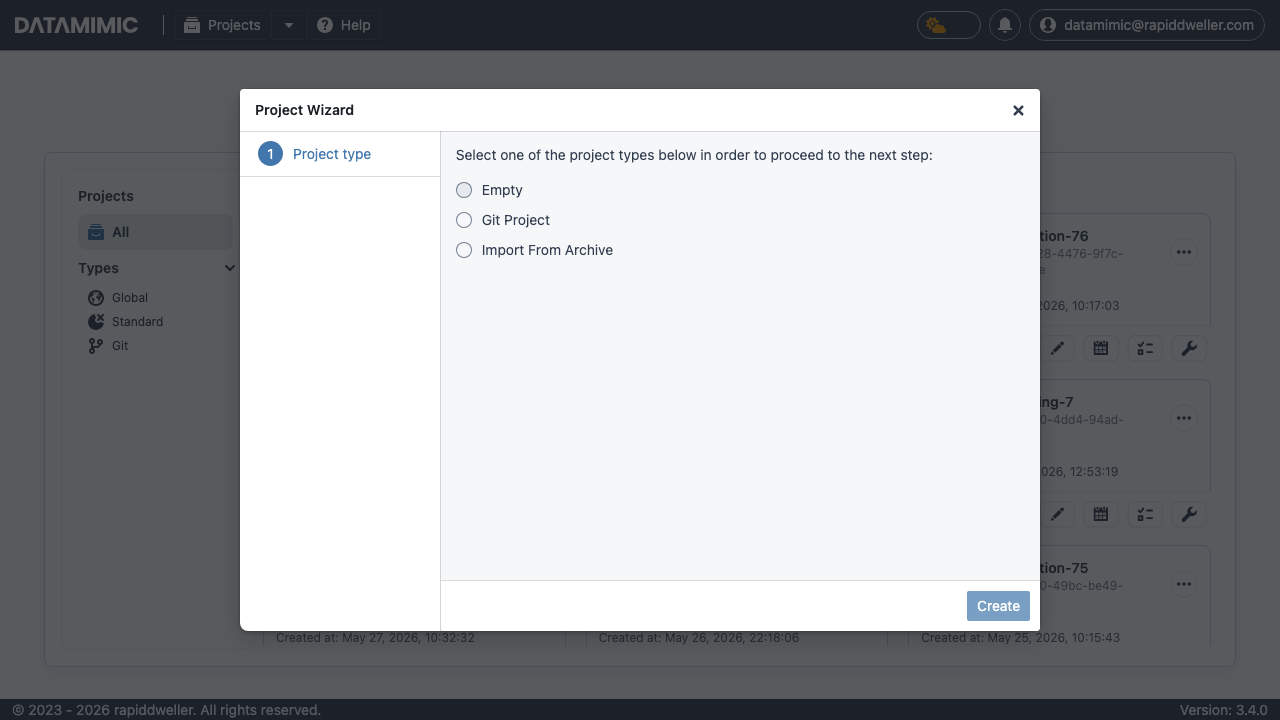Click the checklist tasks icon under tion-76 card
1280x720 pixels.
click(1145, 348)
